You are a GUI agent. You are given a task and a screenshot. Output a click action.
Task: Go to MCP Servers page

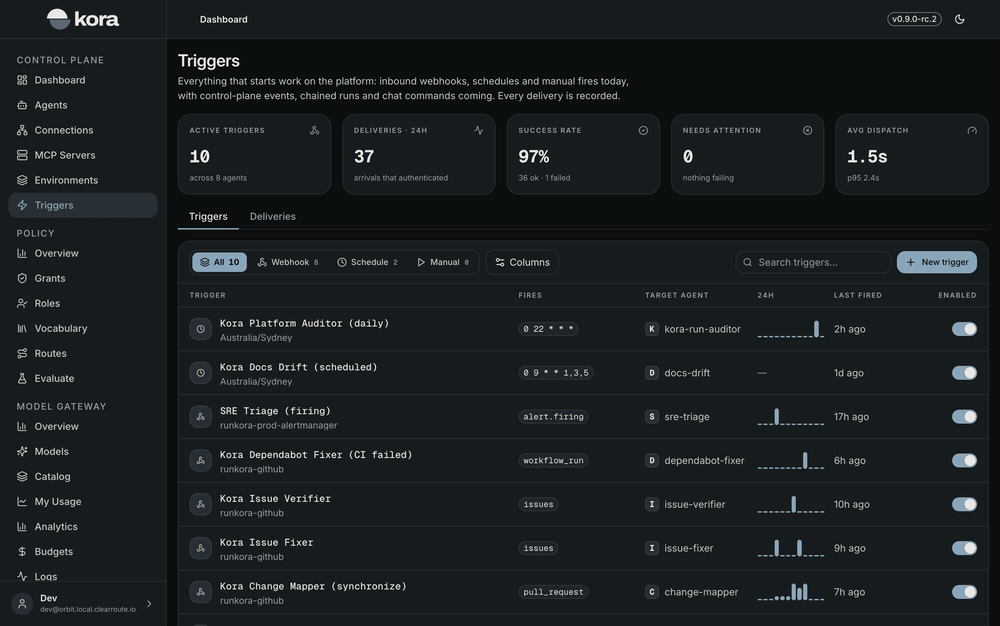click(83, 155)
